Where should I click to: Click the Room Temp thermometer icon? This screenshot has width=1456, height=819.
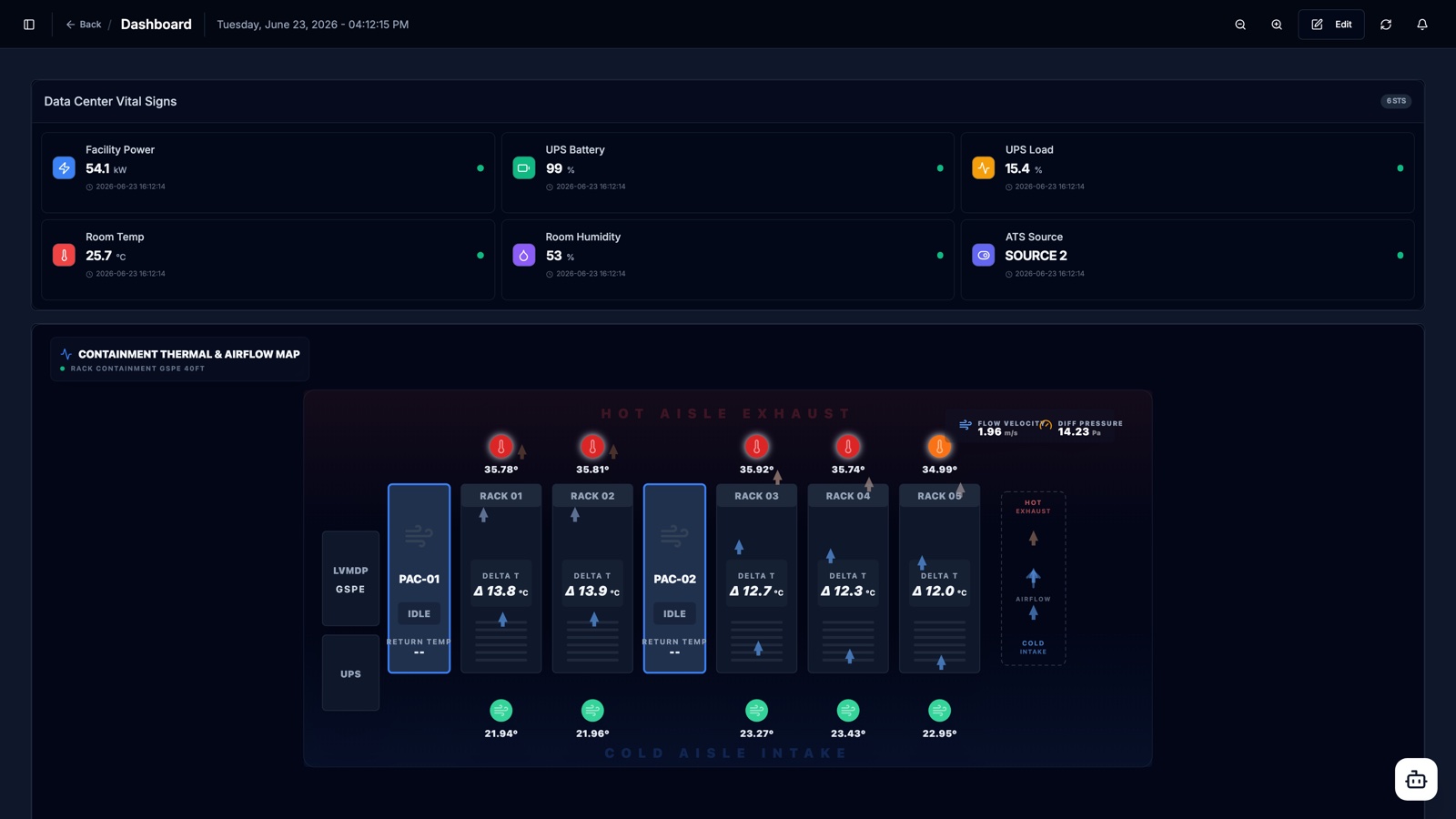[64, 256]
